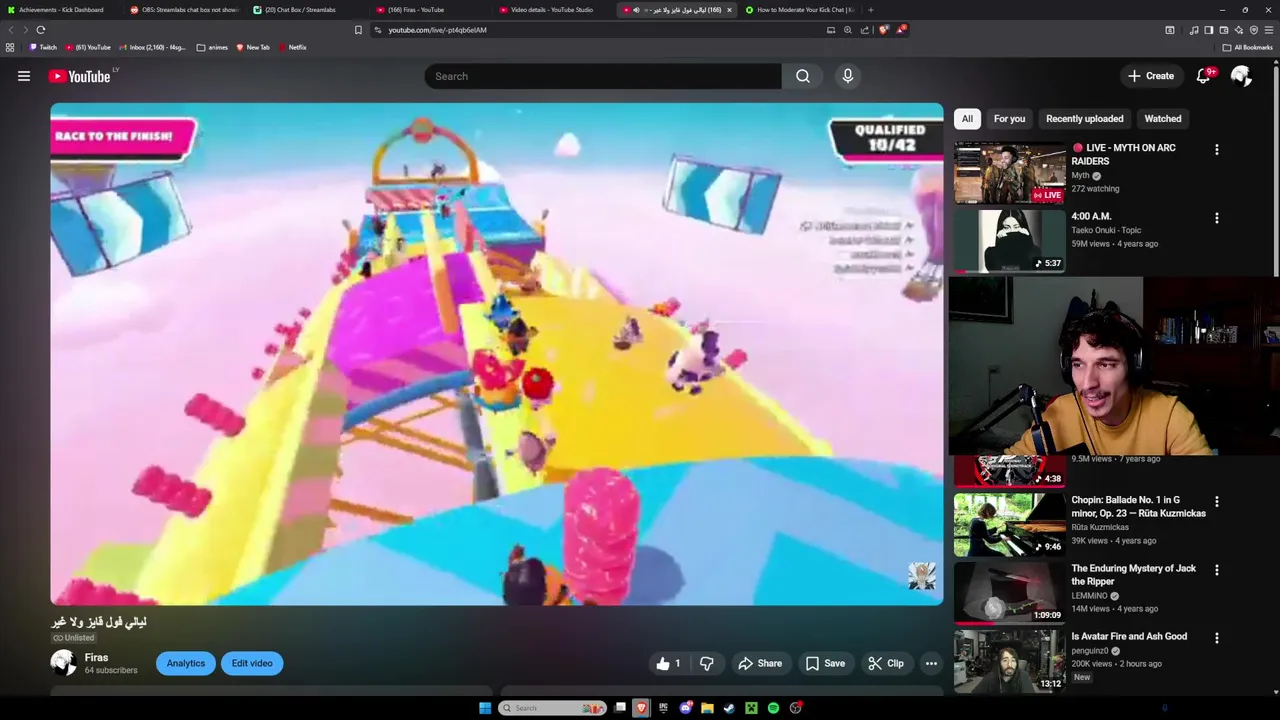Open Enduring Mystery of Jack the Ripper thumbnail
The height and width of the screenshot is (720, 1280).
(x=1009, y=592)
